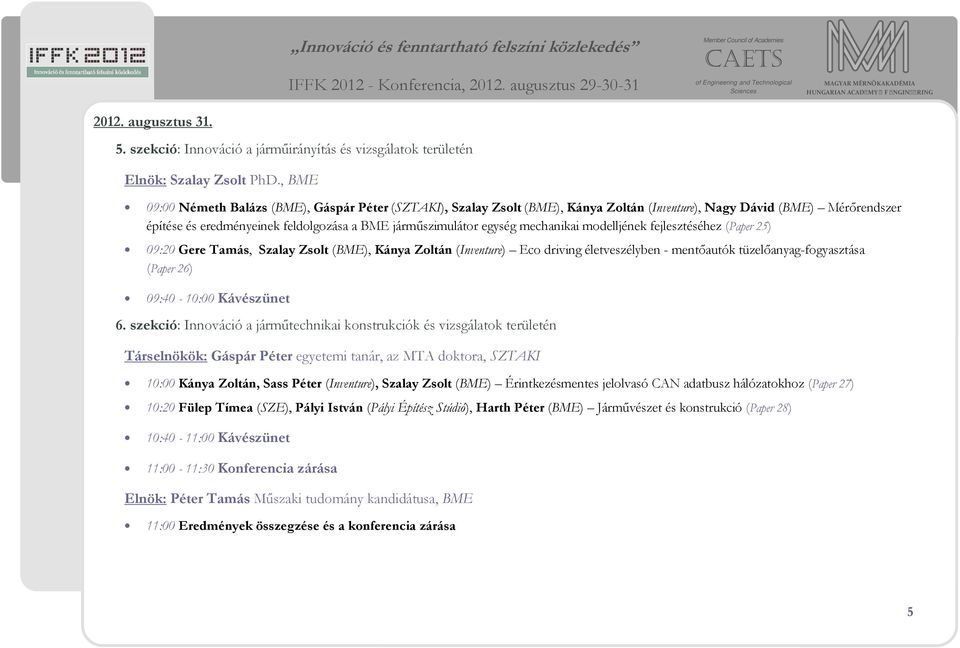Click the header title "Innováció és fenntartható felszíni közlekedés"

[x=465, y=47]
